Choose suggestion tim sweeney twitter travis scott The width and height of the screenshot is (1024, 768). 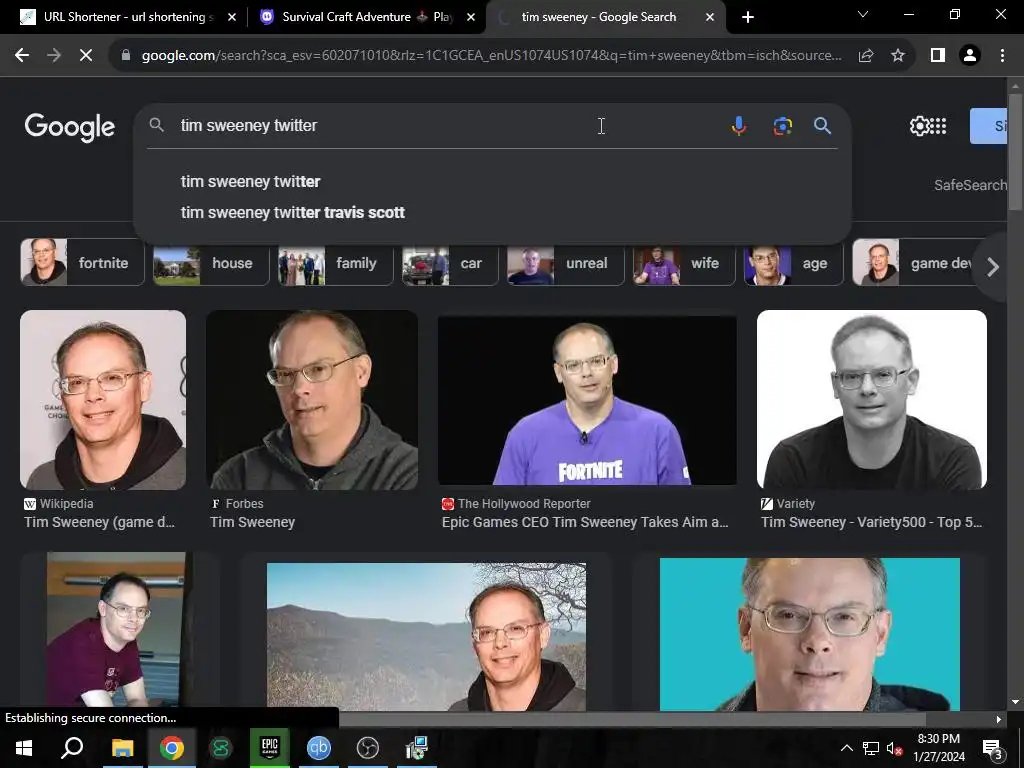pos(293,212)
